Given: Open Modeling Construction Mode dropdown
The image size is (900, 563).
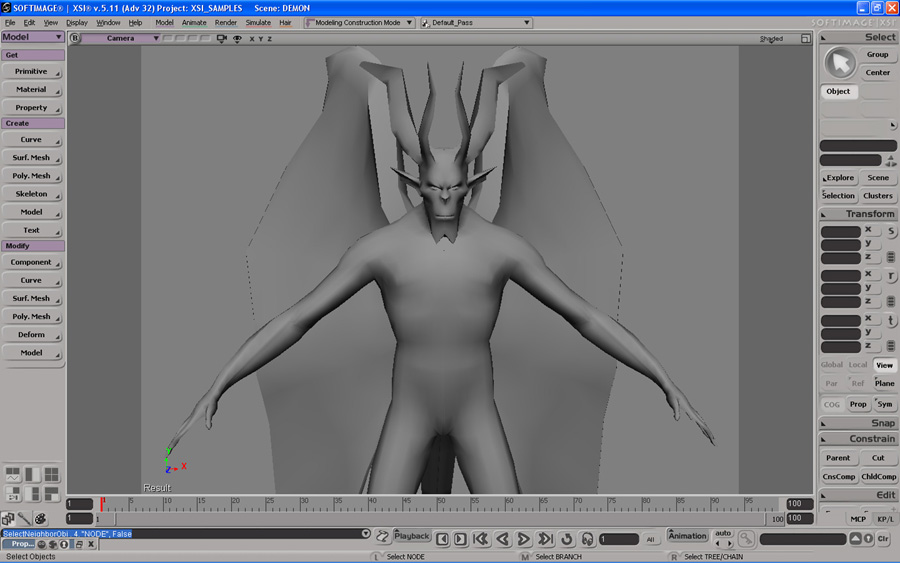Looking at the screenshot, I should click(359, 23).
